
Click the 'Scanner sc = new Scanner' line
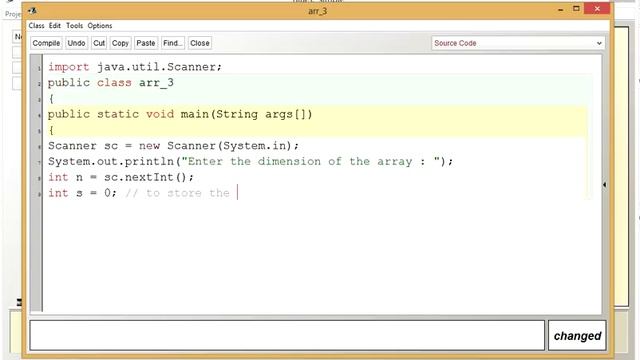click(173, 146)
